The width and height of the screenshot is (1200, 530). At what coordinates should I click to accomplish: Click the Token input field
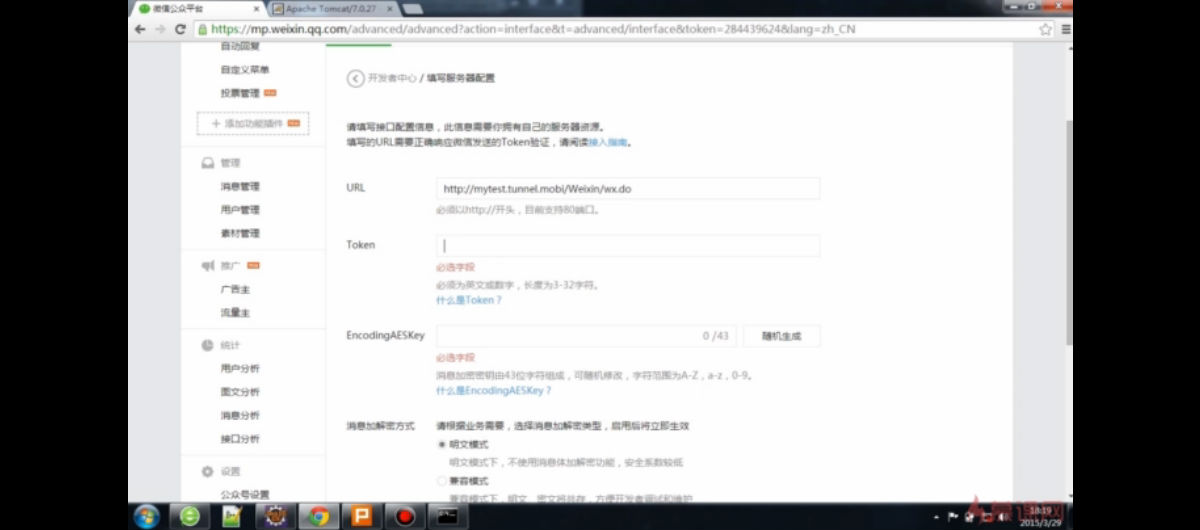(x=628, y=245)
